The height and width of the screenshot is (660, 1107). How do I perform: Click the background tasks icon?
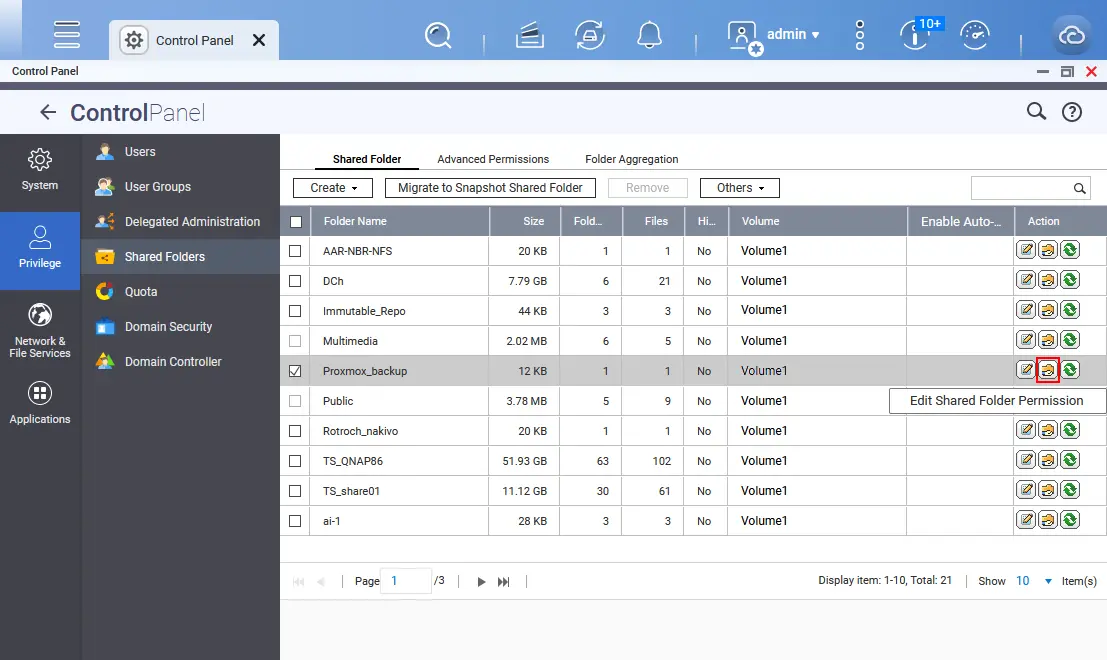point(590,35)
